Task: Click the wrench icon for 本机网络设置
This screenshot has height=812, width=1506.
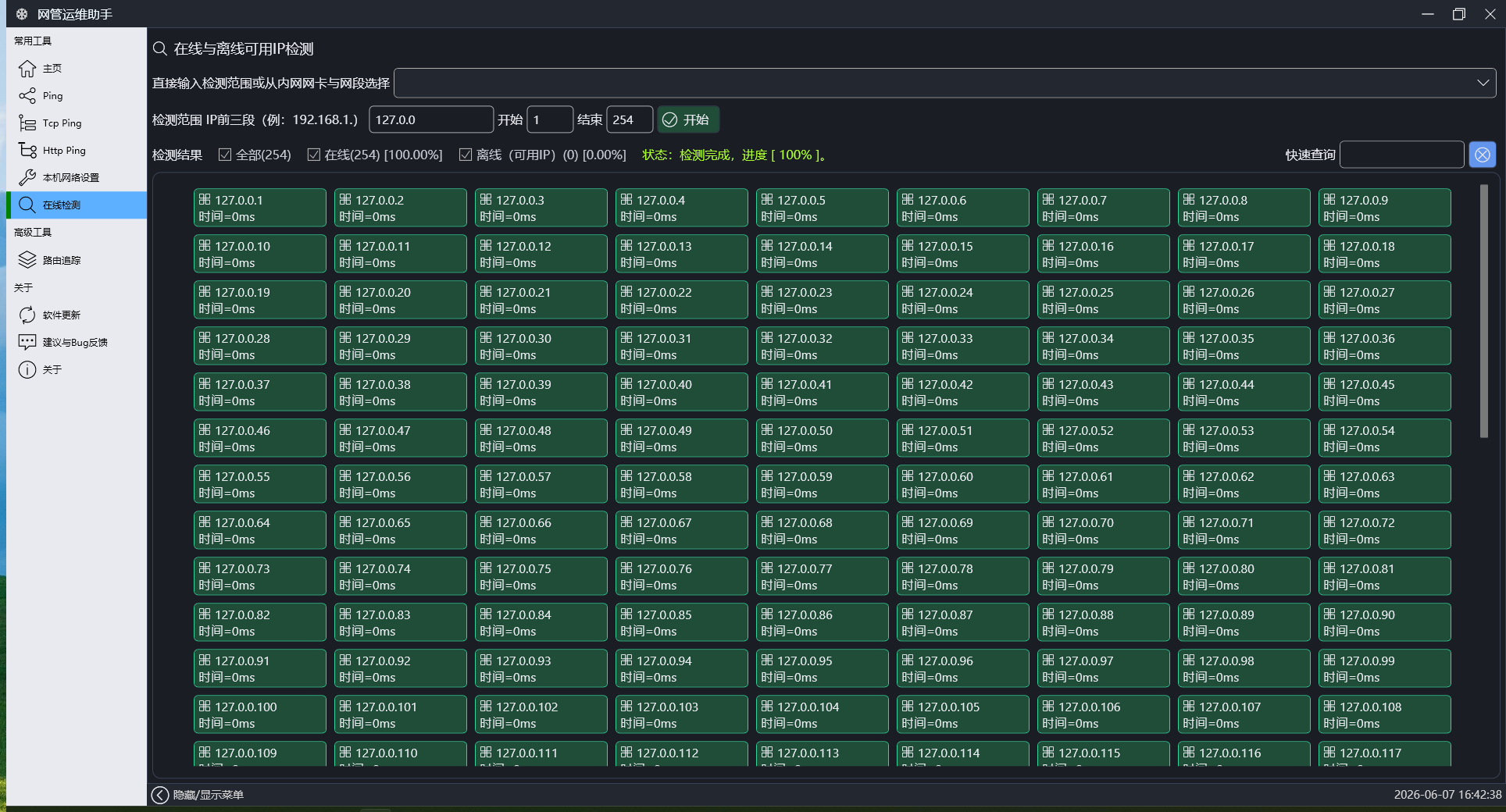Action: [27, 178]
